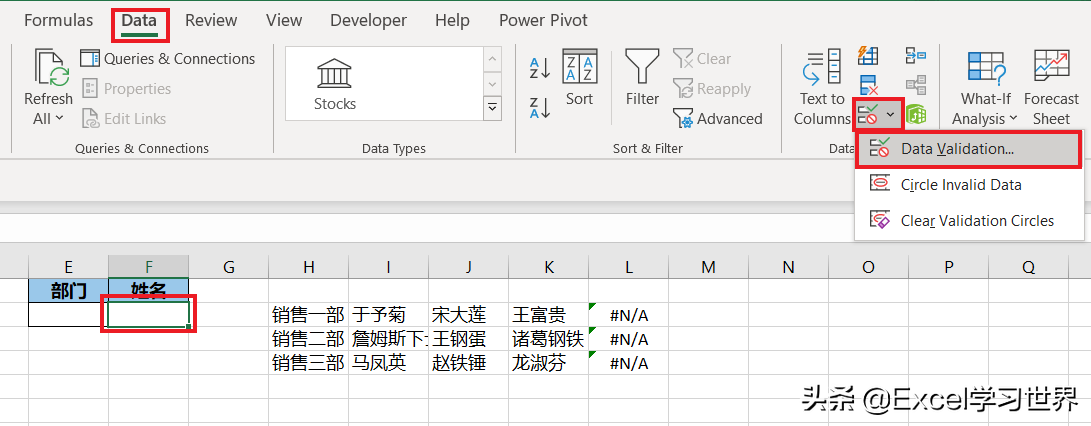Click cell containing 诸葛钢铁

click(548, 339)
